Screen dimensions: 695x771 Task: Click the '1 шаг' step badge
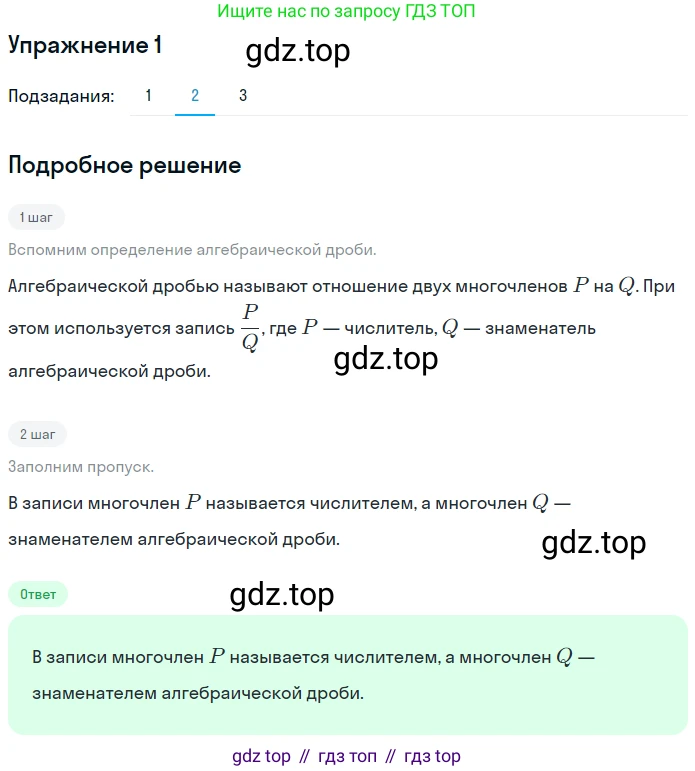click(x=36, y=216)
